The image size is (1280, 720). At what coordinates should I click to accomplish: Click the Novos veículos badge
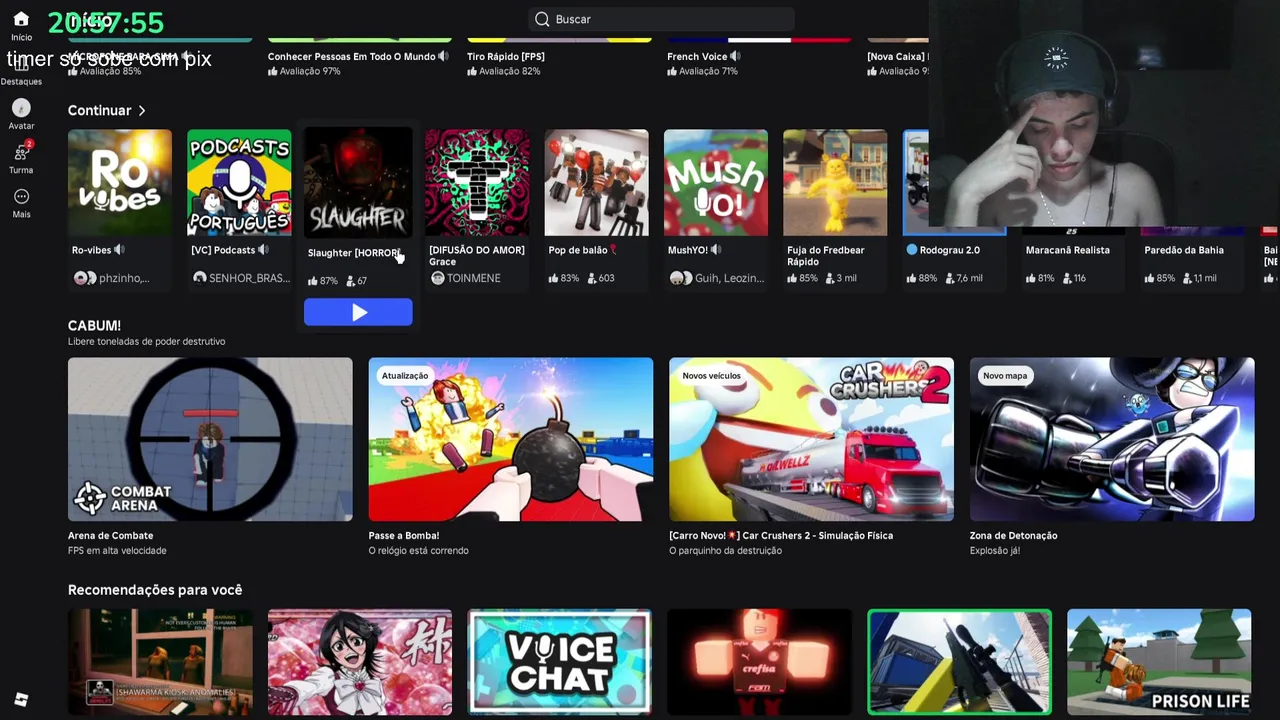point(711,376)
